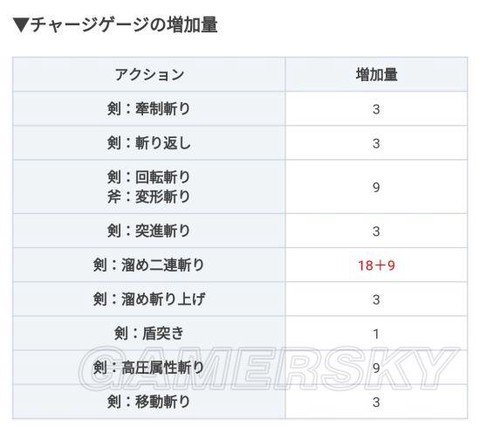Click the value 3 for 牽制斬り

pyautogui.click(x=376, y=109)
